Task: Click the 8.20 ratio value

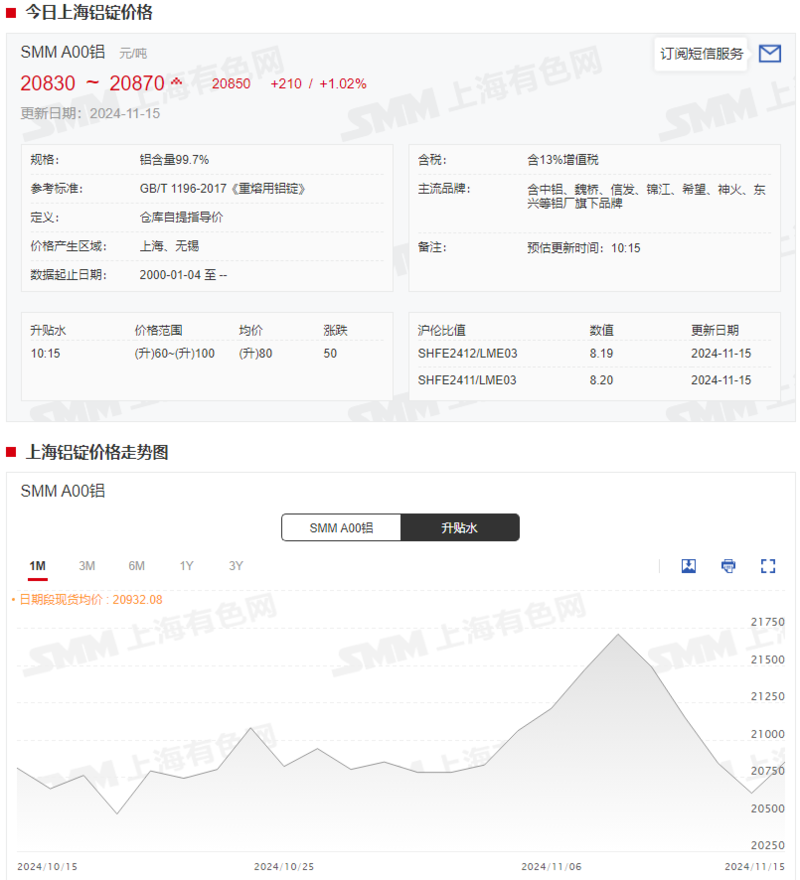Action: pos(601,380)
